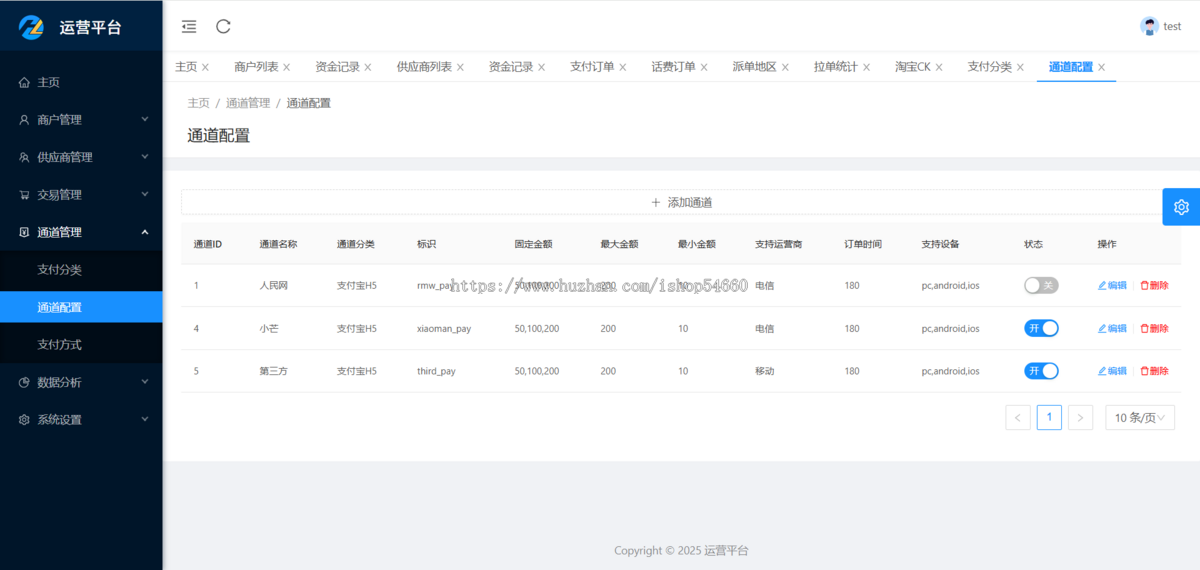Open the 10 条/页 page size dropdown
The image size is (1200, 570).
tap(1140, 417)
